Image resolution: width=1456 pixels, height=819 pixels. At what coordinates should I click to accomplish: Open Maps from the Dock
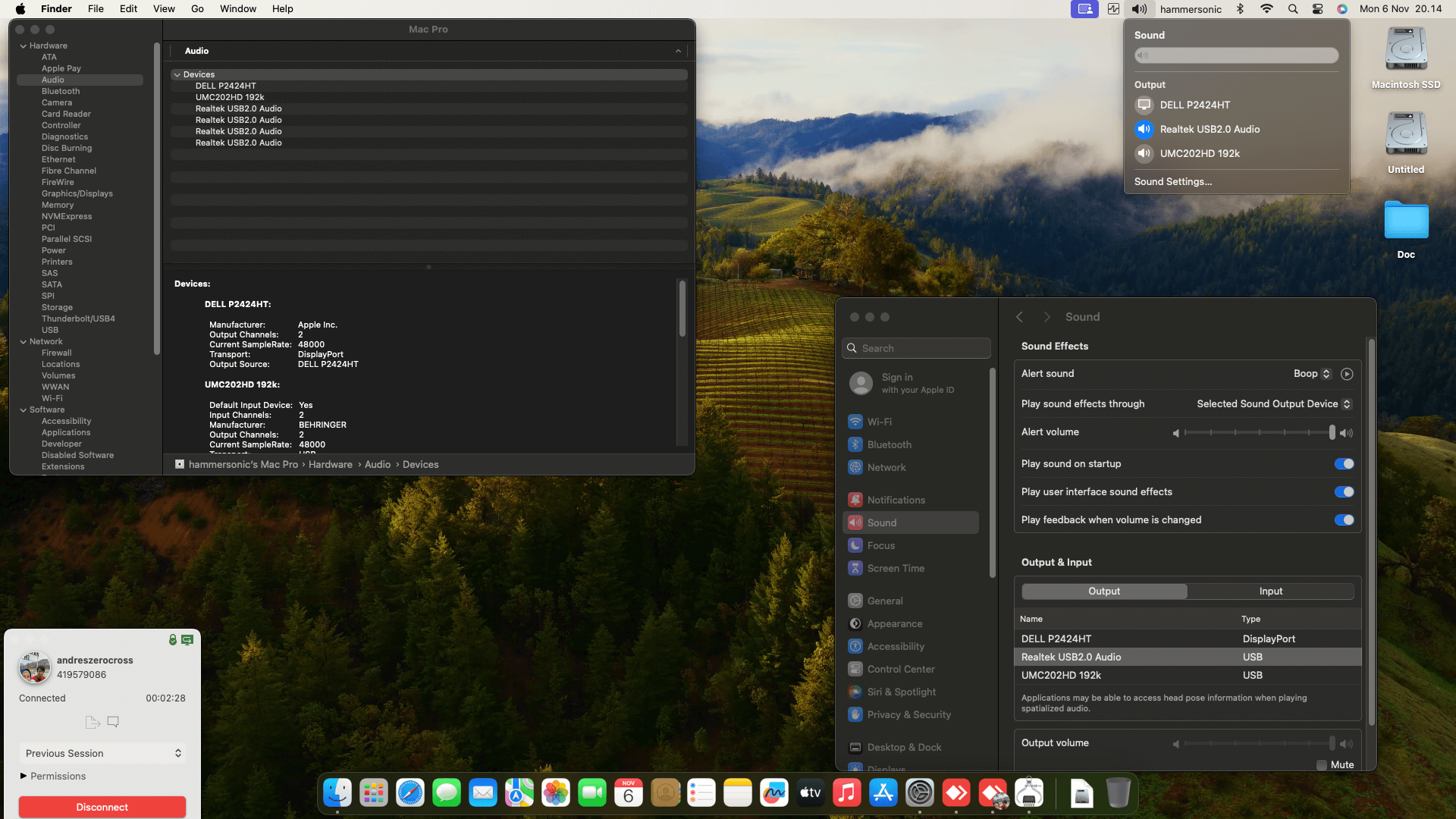tap(519, 793)
